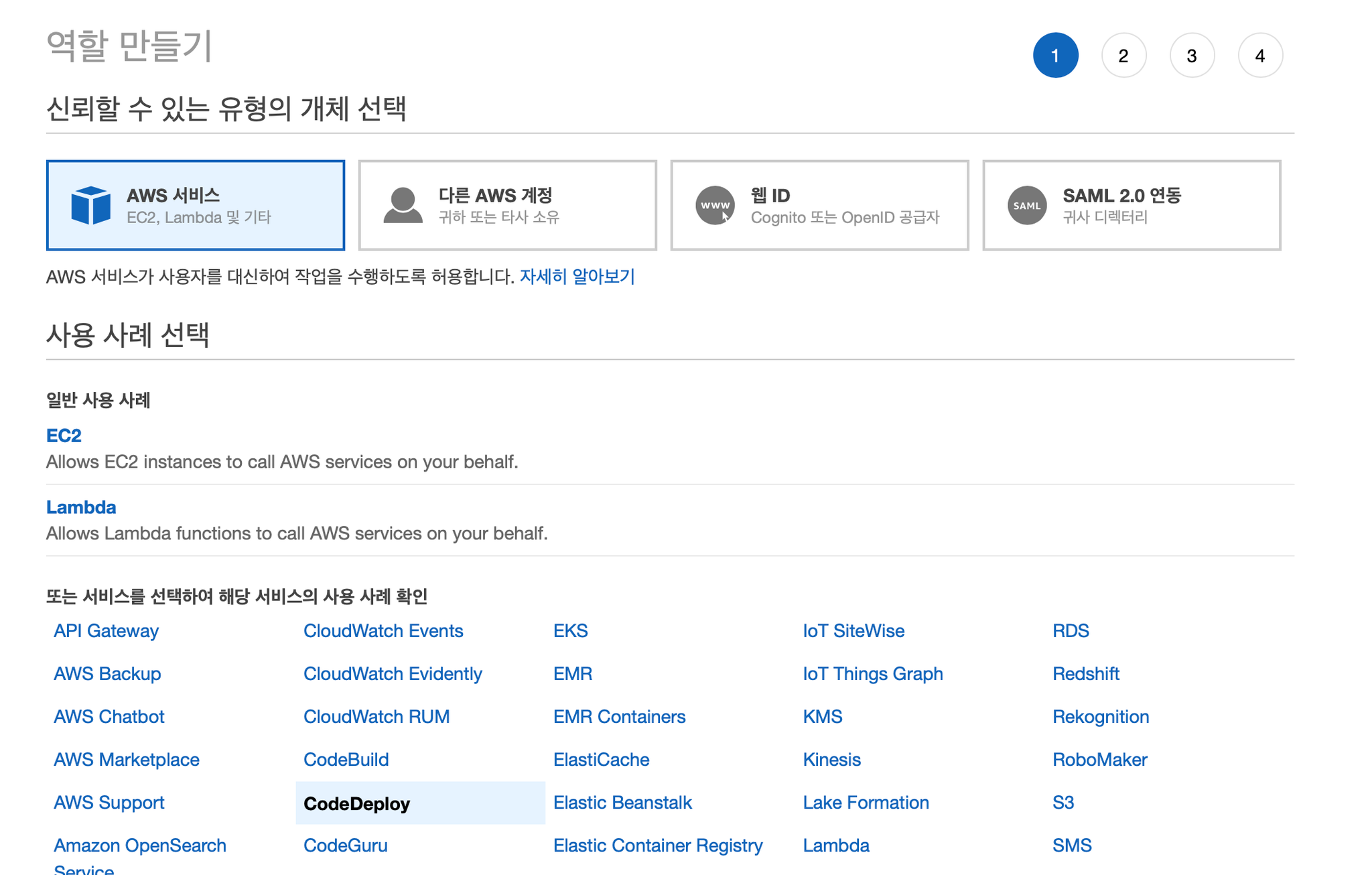Image resolution: width=1372 pixels, height=875 pixels.
Task: Click the RoboMaker service link
Action: tap(1099, 760)
